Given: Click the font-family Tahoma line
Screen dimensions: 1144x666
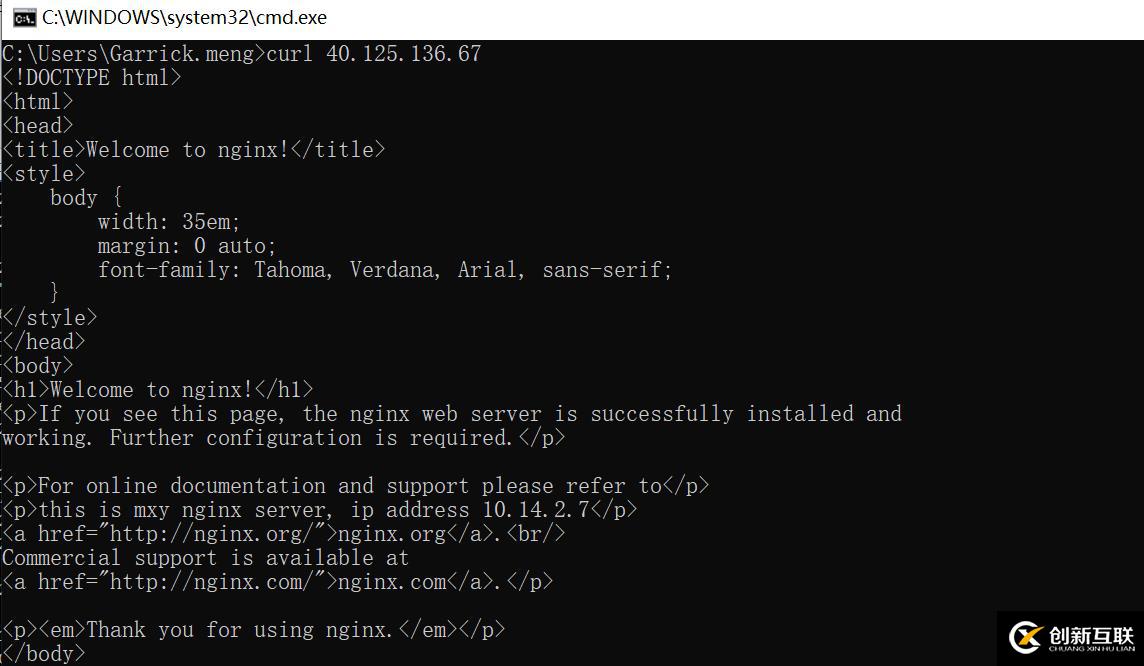Looking at the screenshot, I should [384, 270].
